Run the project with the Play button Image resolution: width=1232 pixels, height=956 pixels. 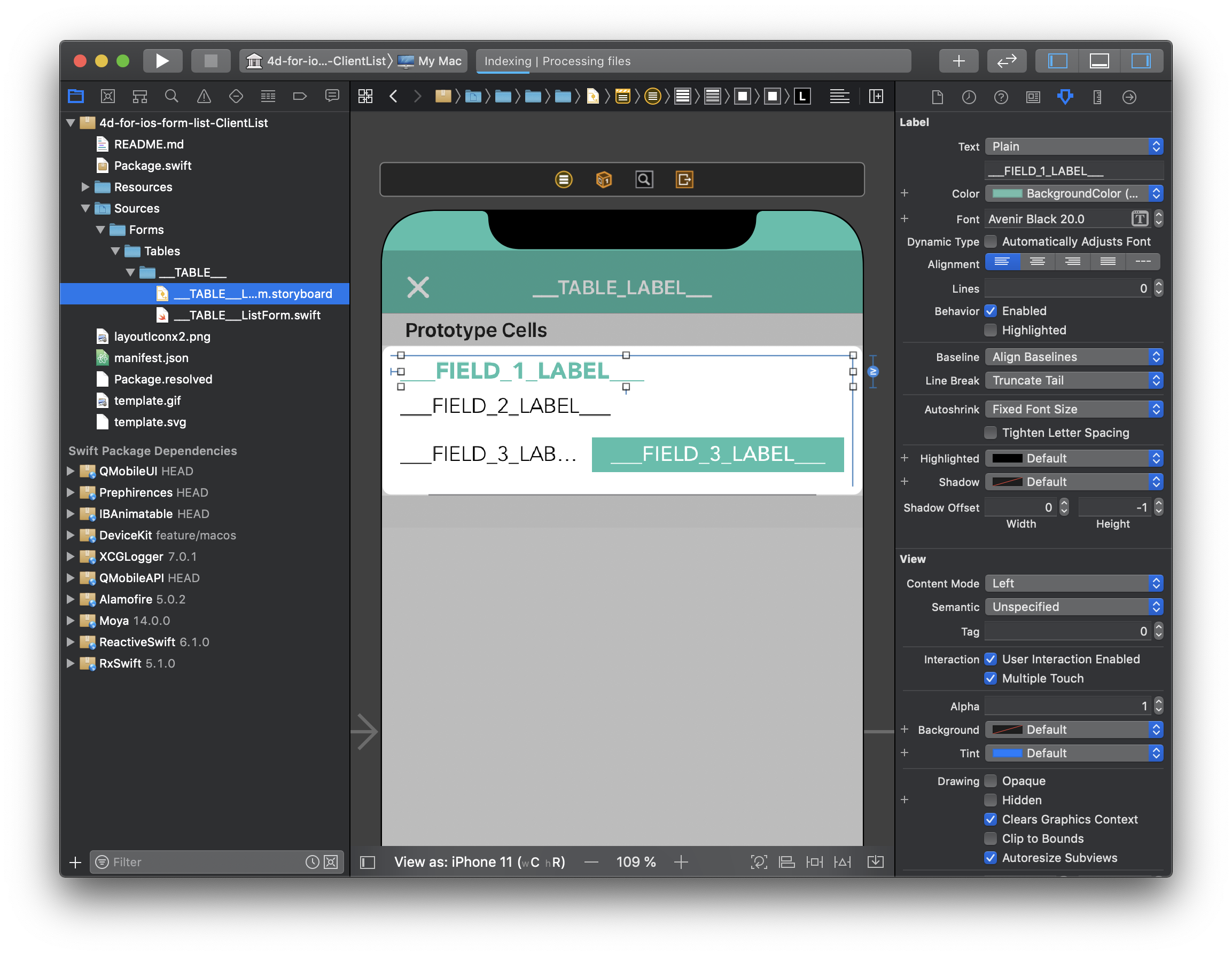[162, 61]
